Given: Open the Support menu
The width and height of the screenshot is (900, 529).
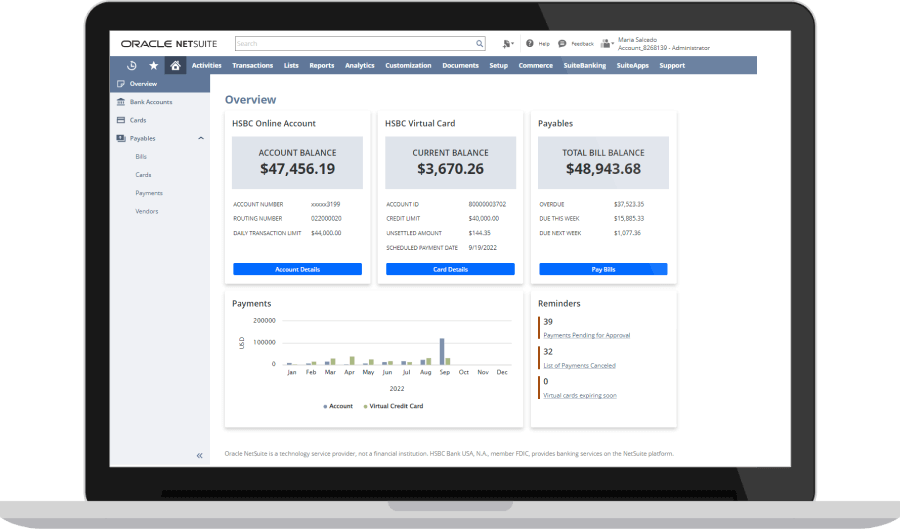Looking at the screenshot, I should pos(672,65).
